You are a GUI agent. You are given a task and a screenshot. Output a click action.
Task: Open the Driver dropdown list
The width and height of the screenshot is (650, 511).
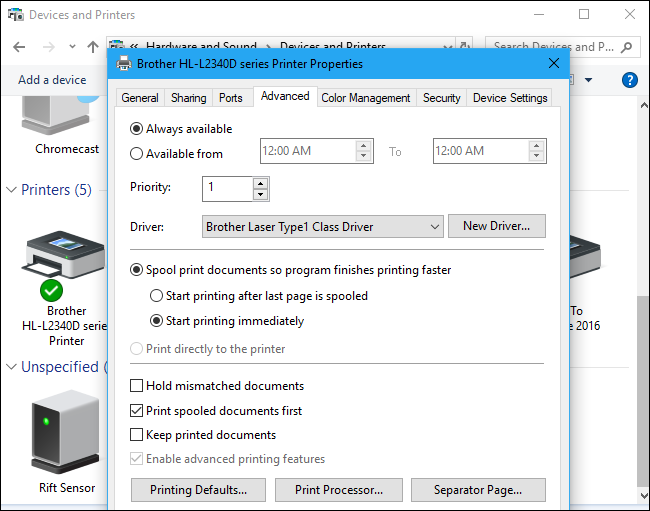pos(434,227)
